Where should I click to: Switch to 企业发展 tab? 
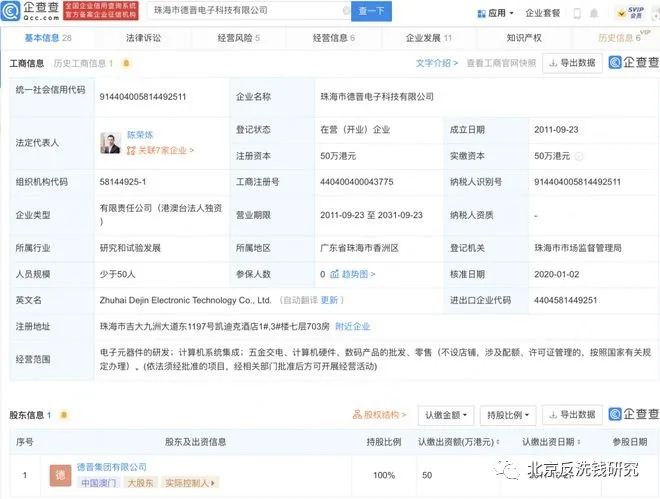pyautogui.click(x=428, y=38)
